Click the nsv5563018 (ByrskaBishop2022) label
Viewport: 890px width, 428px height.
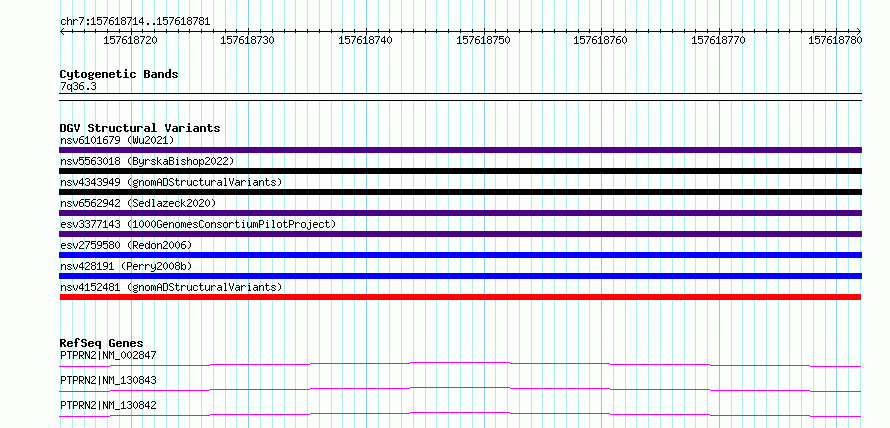pyautogui.click(x=147, y=161)
